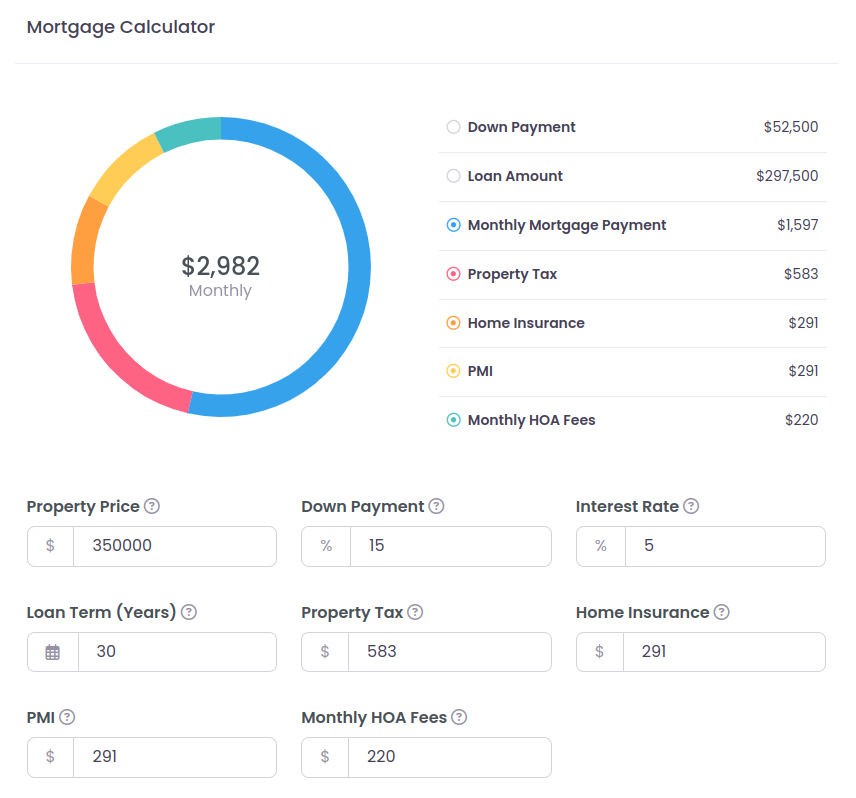Click the Home Insurance field help icon
This screenshot has height=798, width=856.
point(722,612)
